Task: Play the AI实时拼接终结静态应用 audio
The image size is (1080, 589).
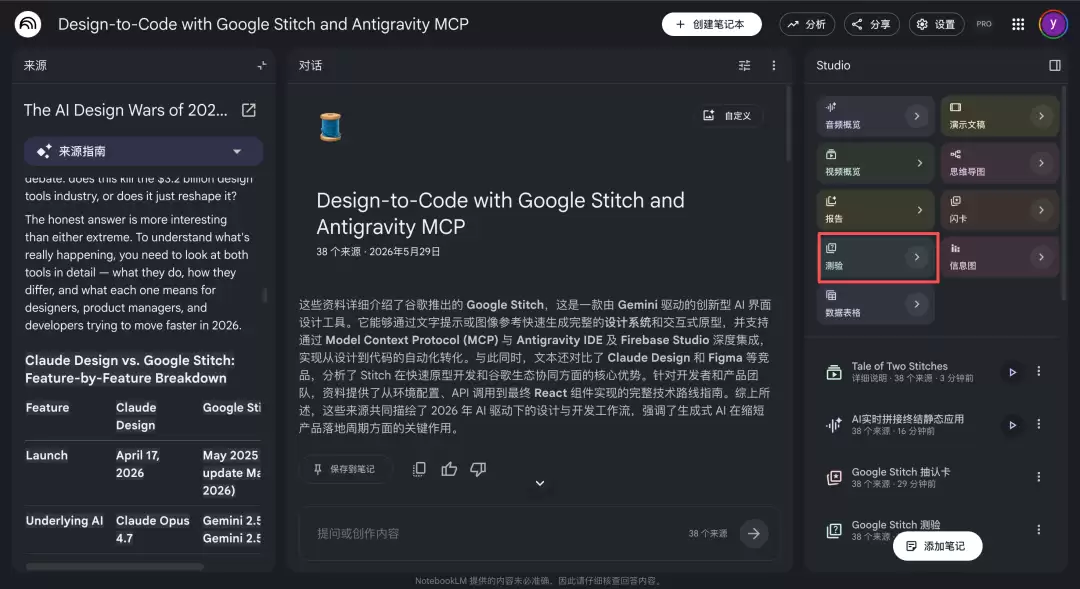Action: (1012, 425)
